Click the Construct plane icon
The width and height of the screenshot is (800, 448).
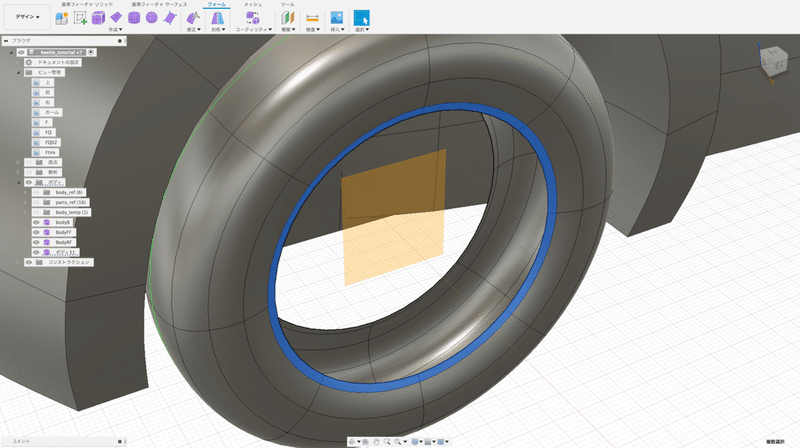[x=288, y=18]
